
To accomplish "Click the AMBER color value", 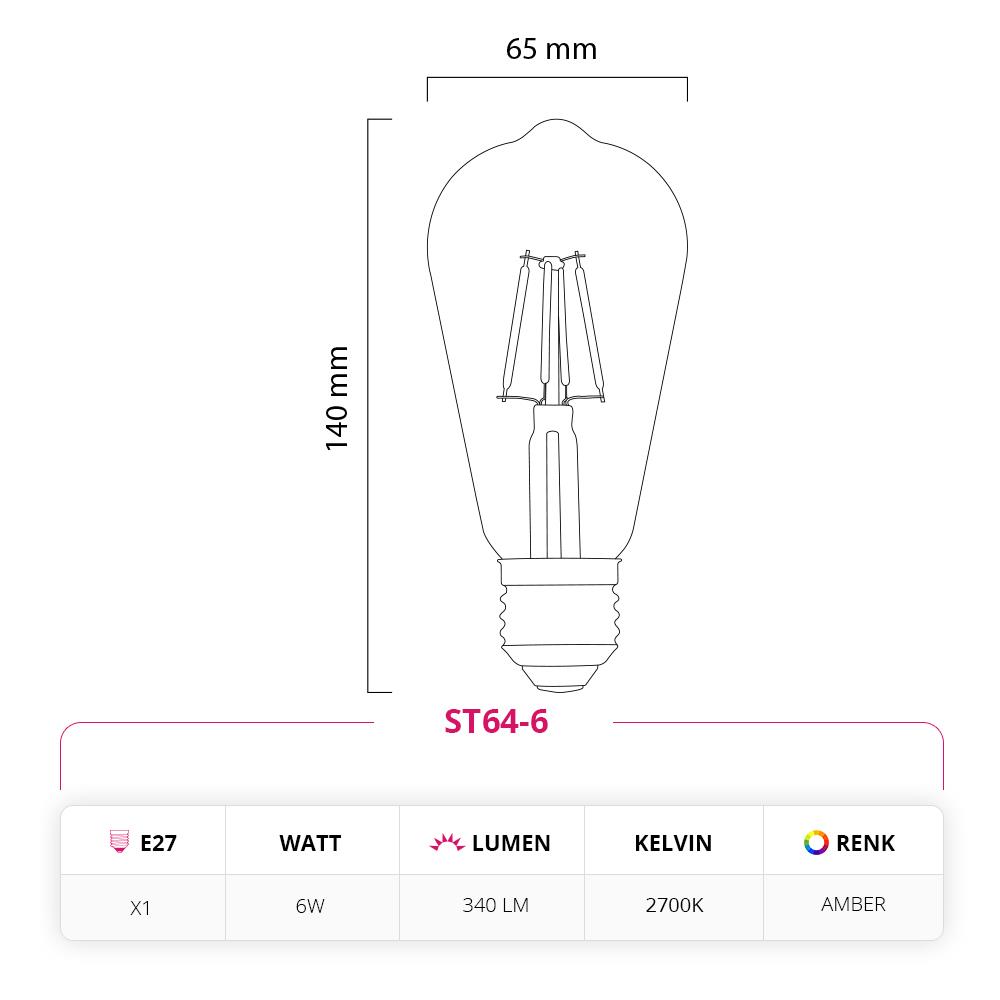I will [853, 904].
